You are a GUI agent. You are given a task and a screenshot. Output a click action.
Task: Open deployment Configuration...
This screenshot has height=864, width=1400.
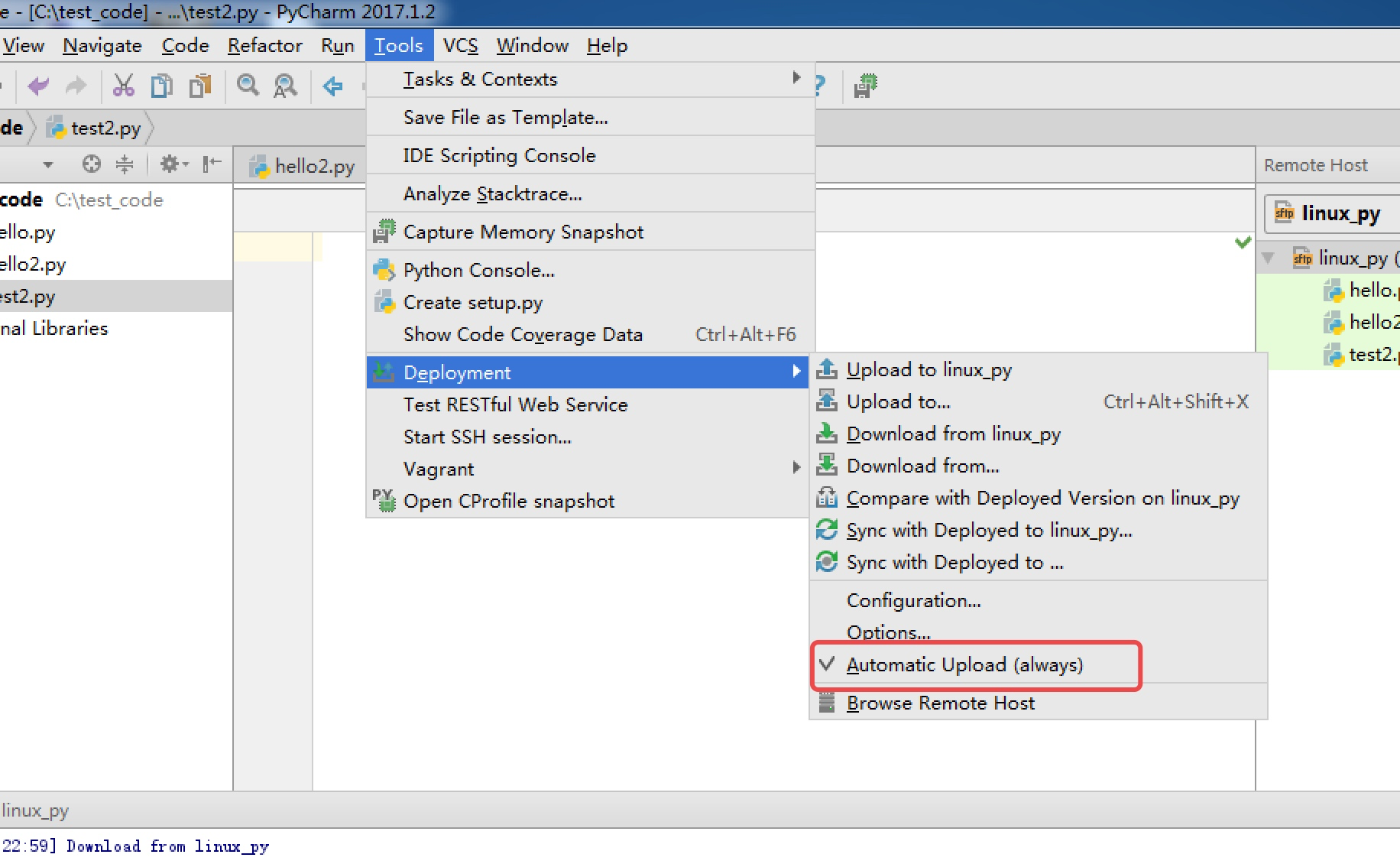click(1038, 600)
